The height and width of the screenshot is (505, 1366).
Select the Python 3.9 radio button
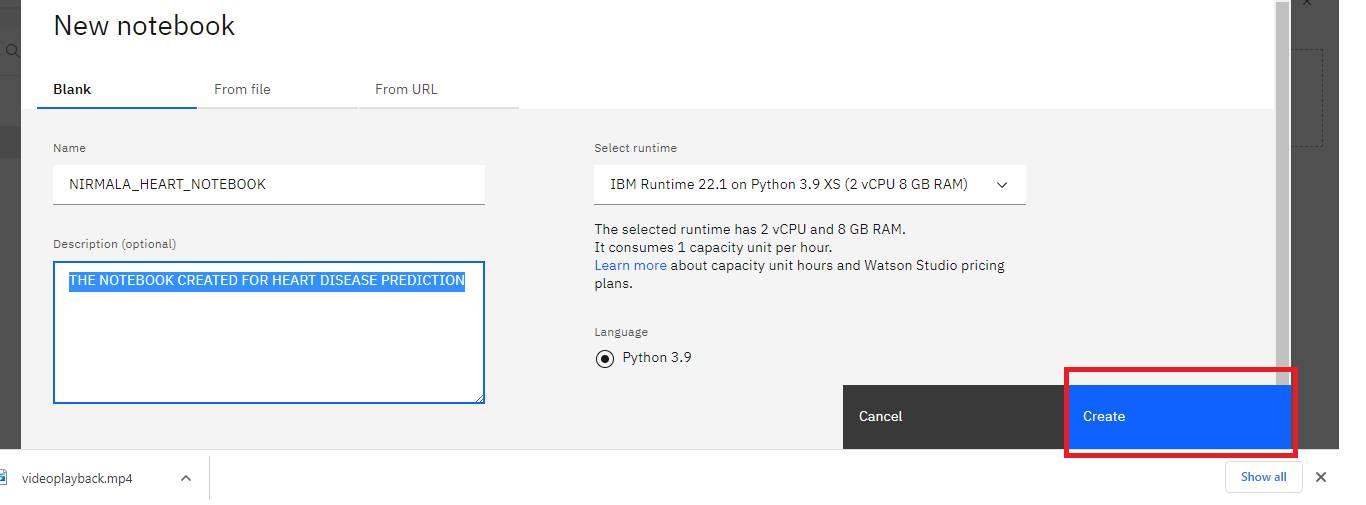pyautogui.click(x=605, y=358)
